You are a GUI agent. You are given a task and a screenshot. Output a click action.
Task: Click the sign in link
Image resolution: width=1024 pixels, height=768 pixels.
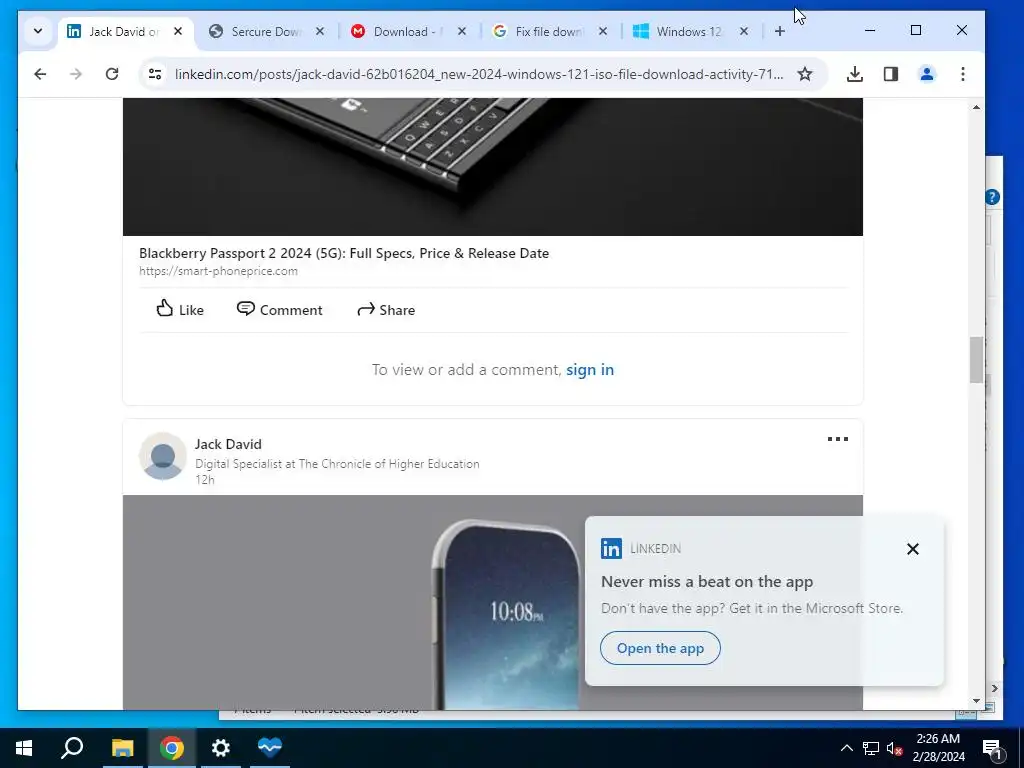point(590,370)
